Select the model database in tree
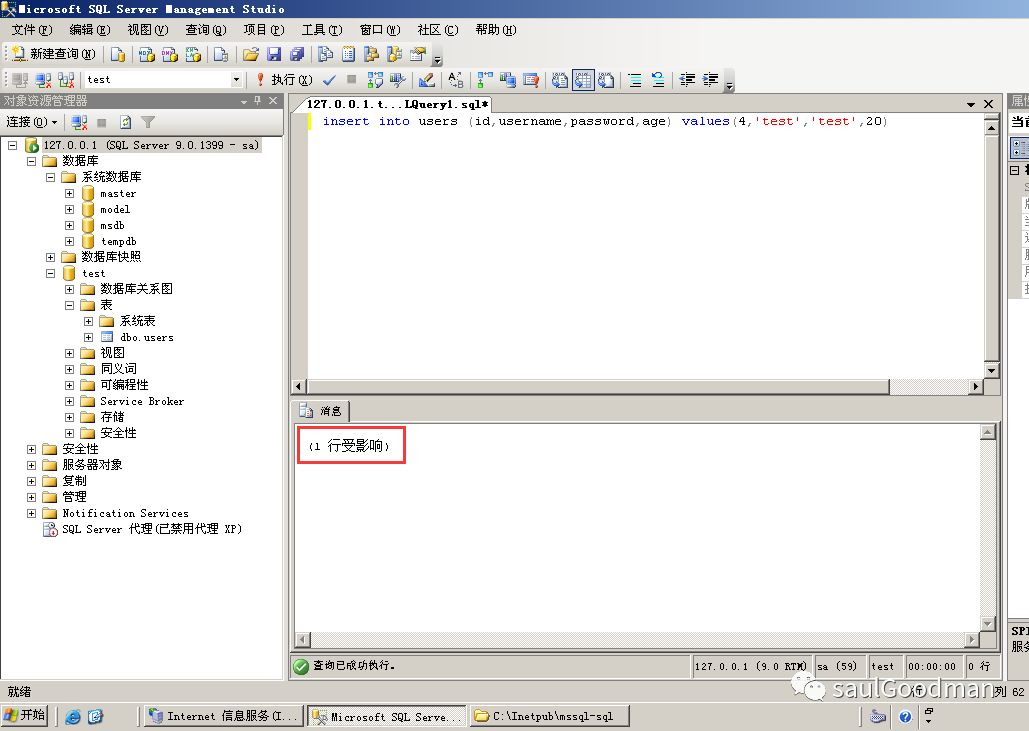 [115, 209]
